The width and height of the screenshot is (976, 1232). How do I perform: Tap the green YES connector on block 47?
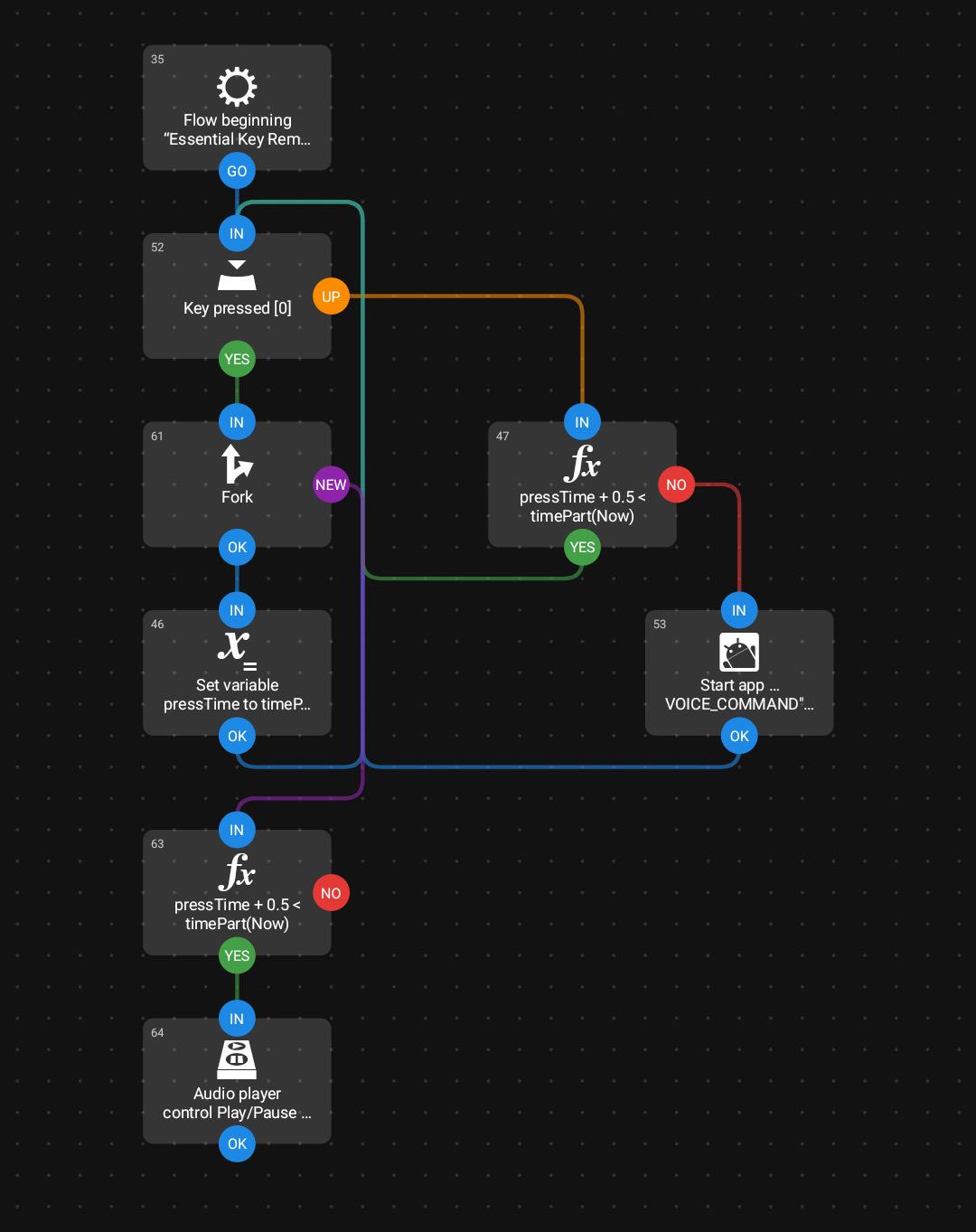582,547
